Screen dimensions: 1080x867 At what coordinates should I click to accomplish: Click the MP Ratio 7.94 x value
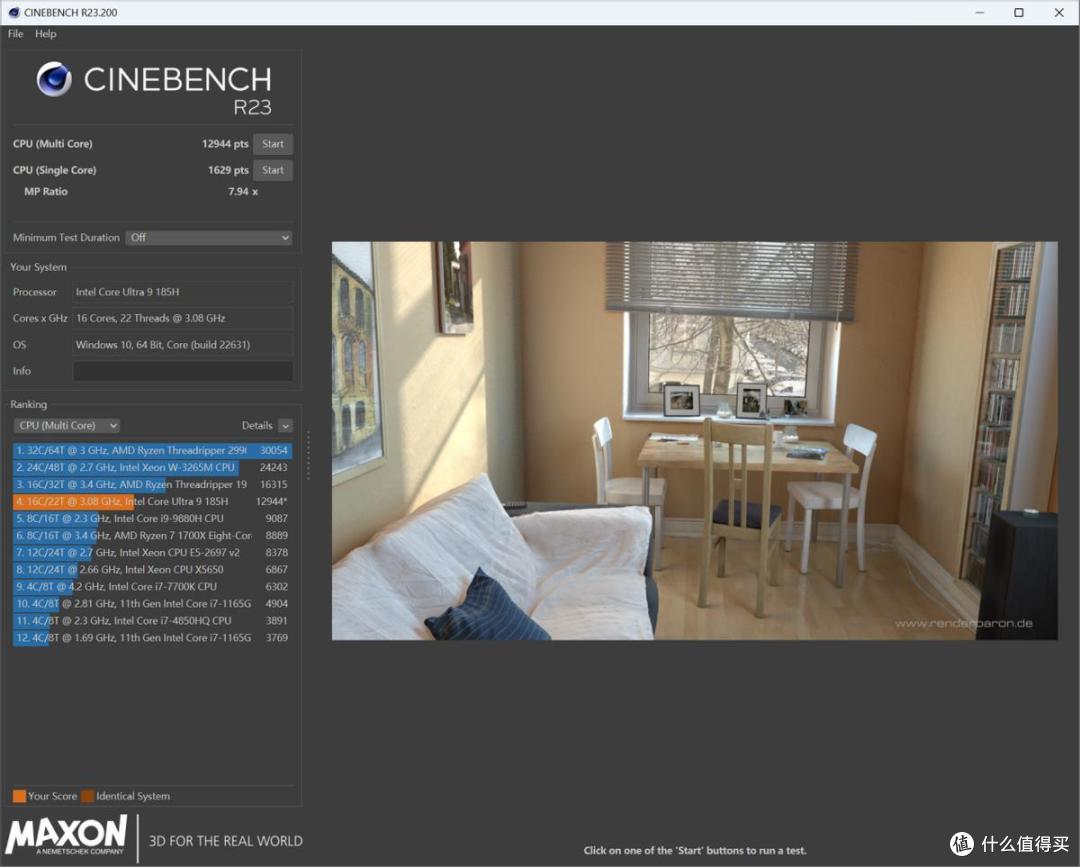click(242, 191)
